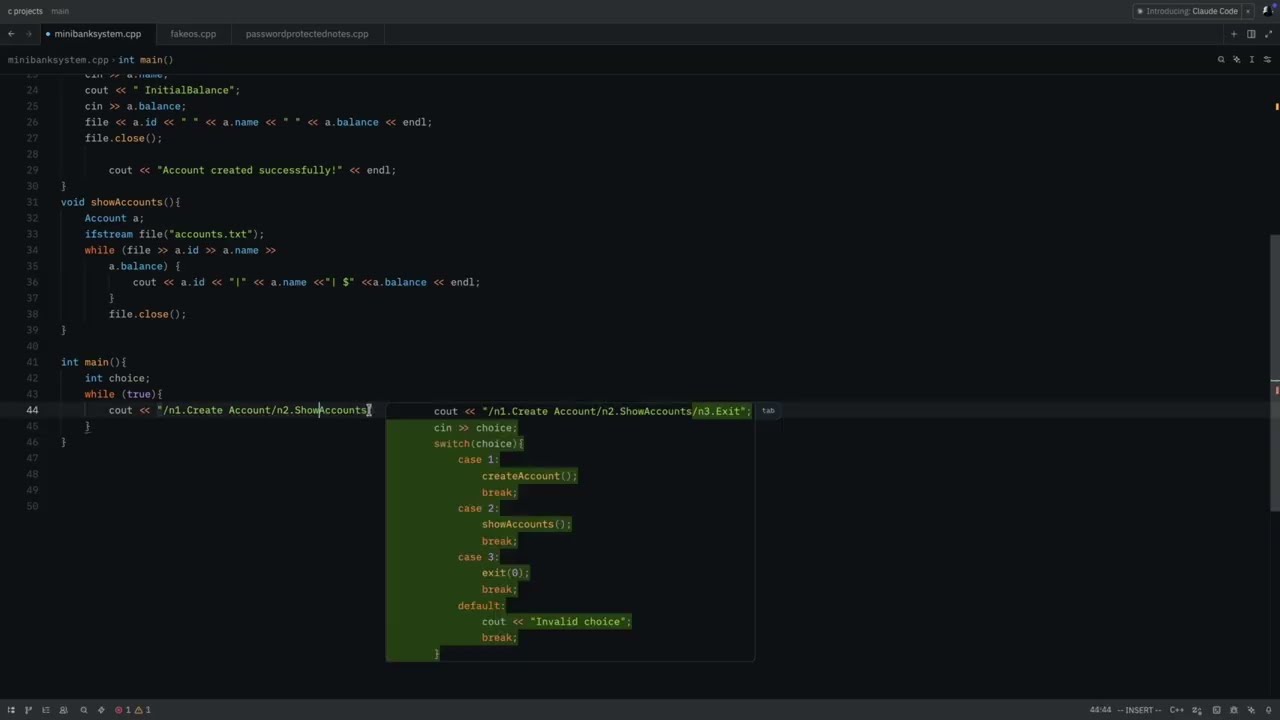Screen dimensions: 1280x720
Task: Go forward with the right arrow
Action: [x=28, y=34]
